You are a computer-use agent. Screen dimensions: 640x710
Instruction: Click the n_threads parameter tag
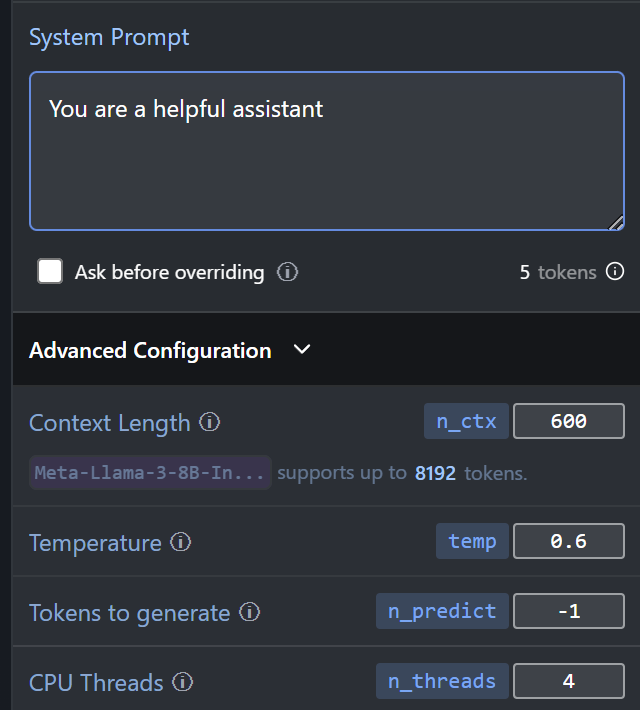[x=442, y=681]
